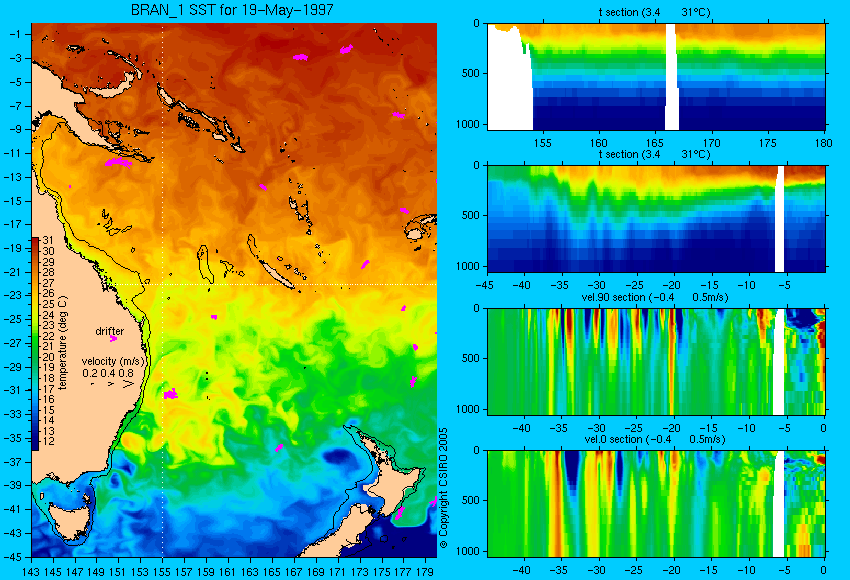Select the main sea surface temperature map
The height and width of the screenshot is (580, 850).
pos(234,290)
